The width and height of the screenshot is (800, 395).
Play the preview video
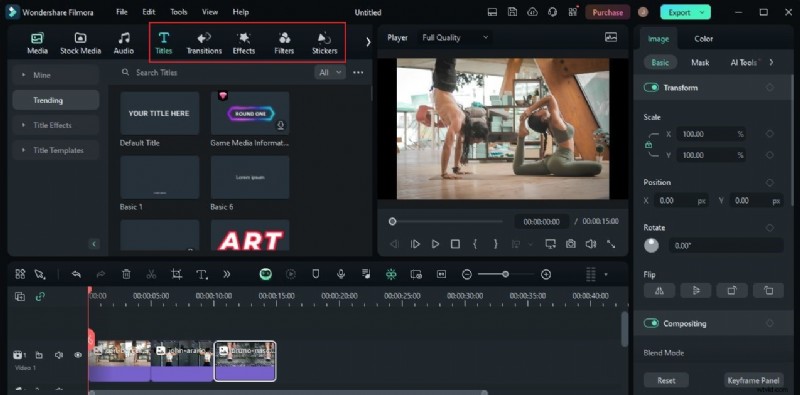tap(435, 244)
